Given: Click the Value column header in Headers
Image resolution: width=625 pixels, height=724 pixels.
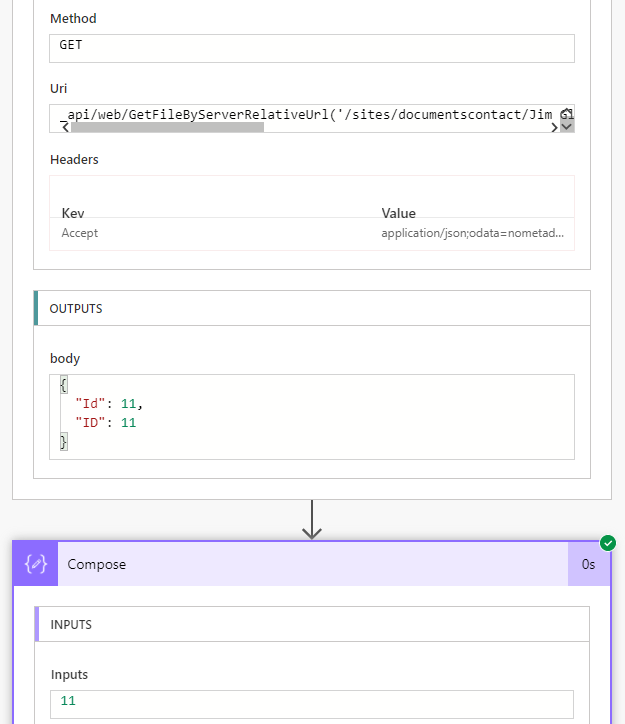Looking at the screenshot, I should (398, 213).
